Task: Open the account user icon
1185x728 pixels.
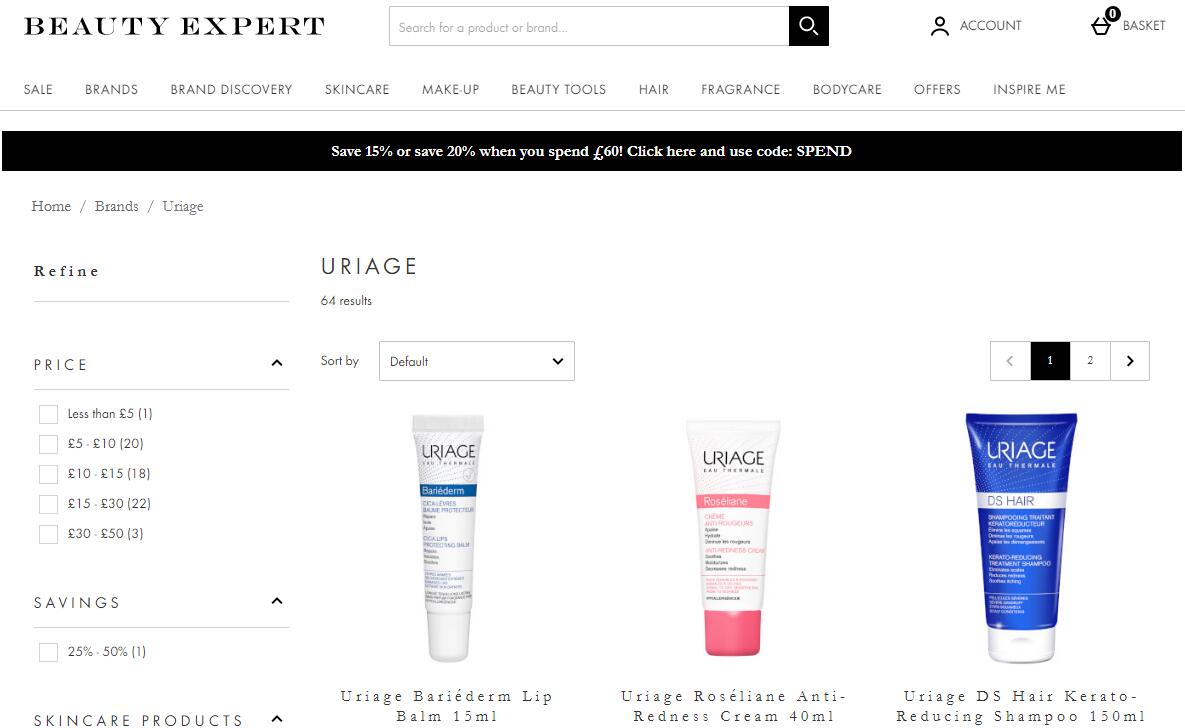Action: point(939,26)
